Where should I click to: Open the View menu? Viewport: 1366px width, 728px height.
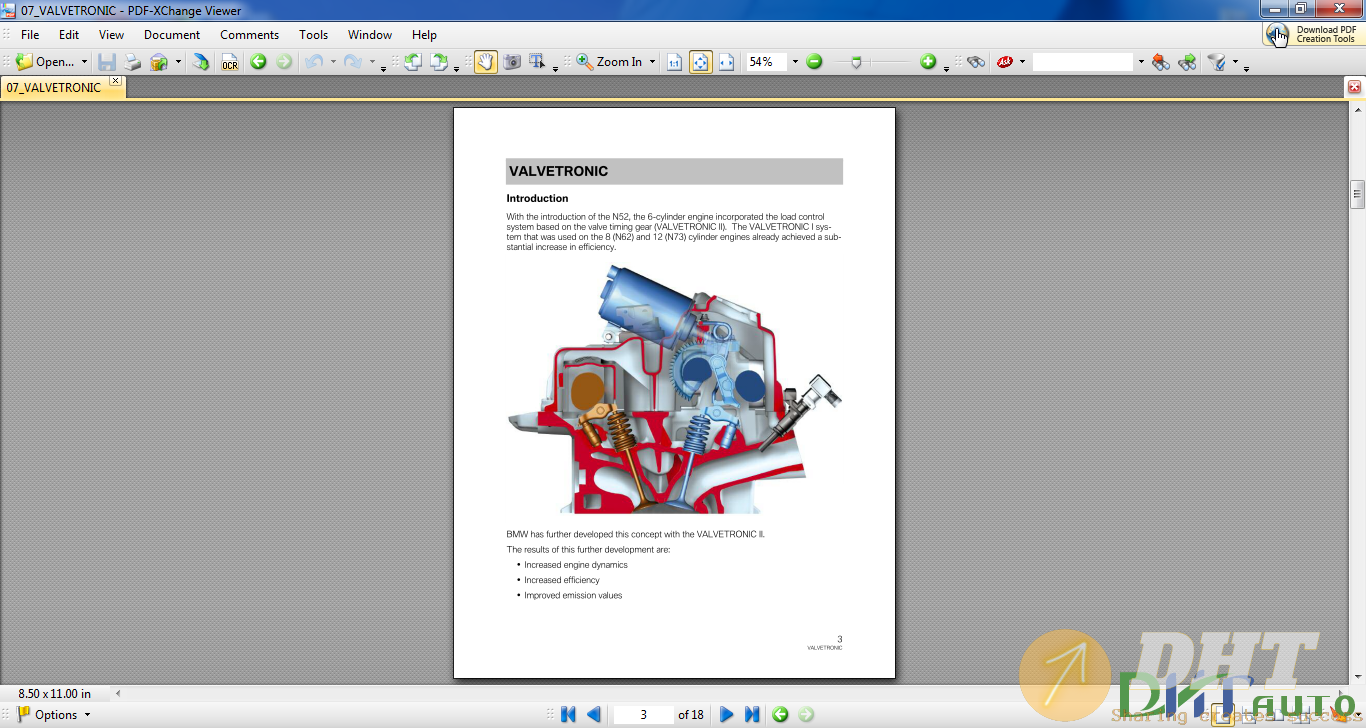pos(111,34)
